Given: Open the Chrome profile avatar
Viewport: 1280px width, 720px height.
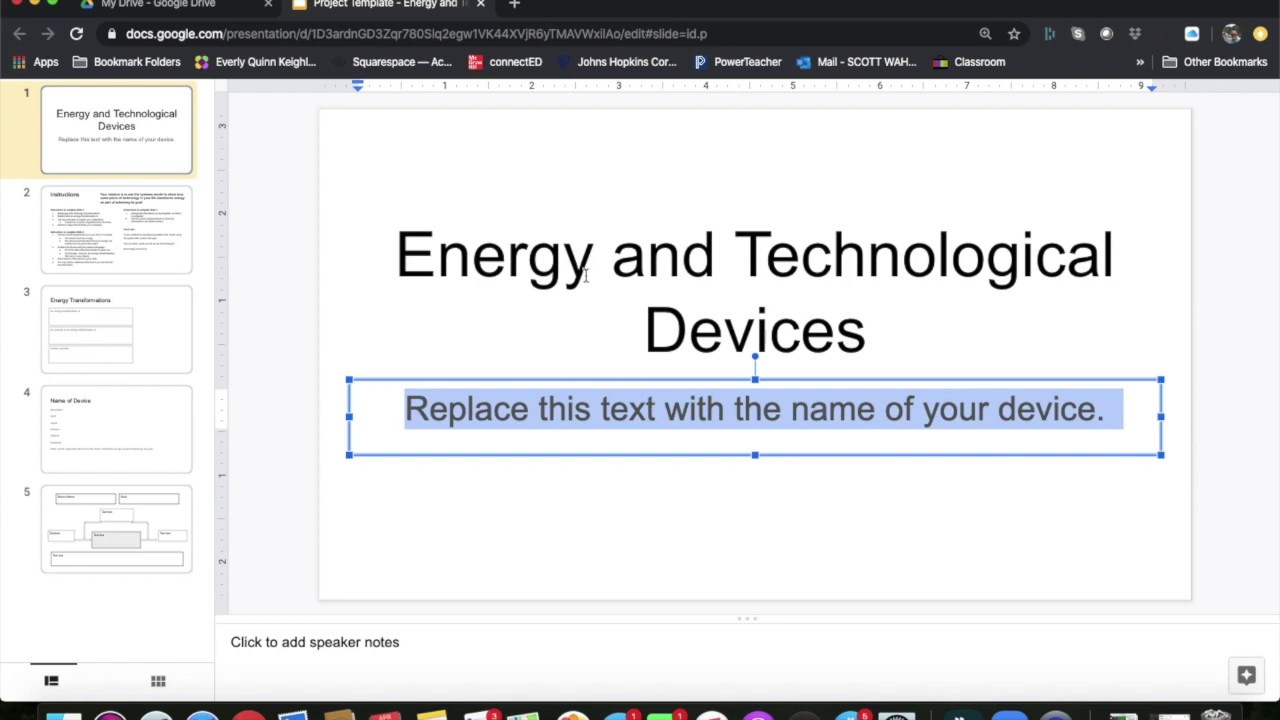Looking at the screenshot, I should click(x=1231, y=34).
